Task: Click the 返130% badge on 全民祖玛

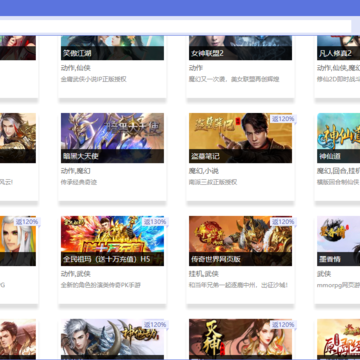Action: (155, 222)
